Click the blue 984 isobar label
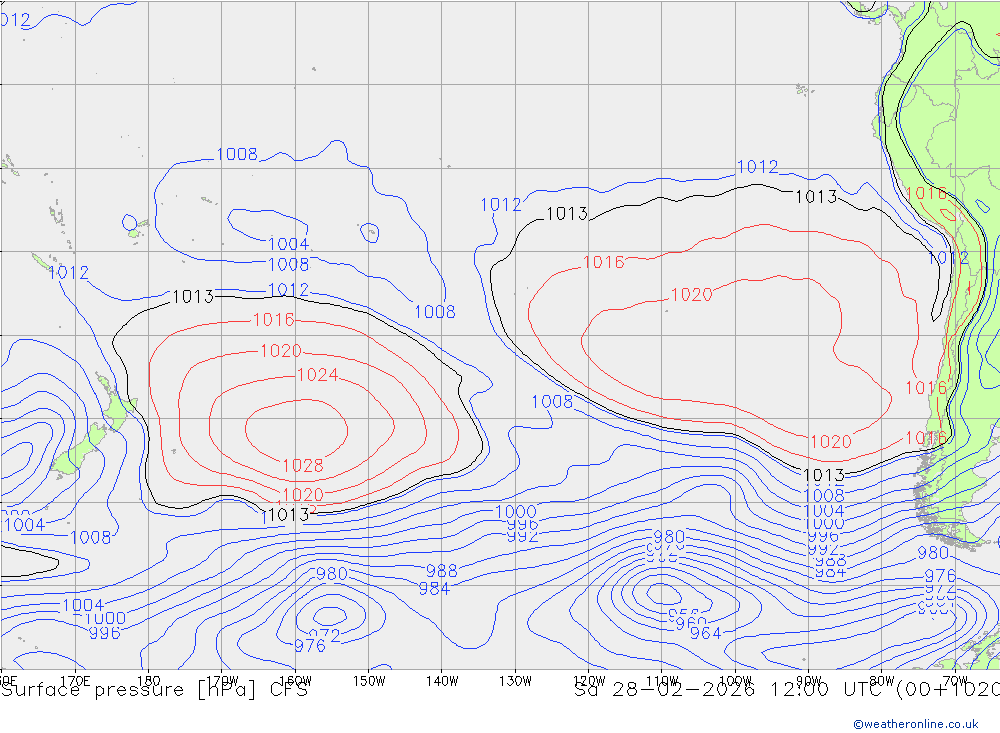Screen dimensions: 1000x733 click(434, 589)
